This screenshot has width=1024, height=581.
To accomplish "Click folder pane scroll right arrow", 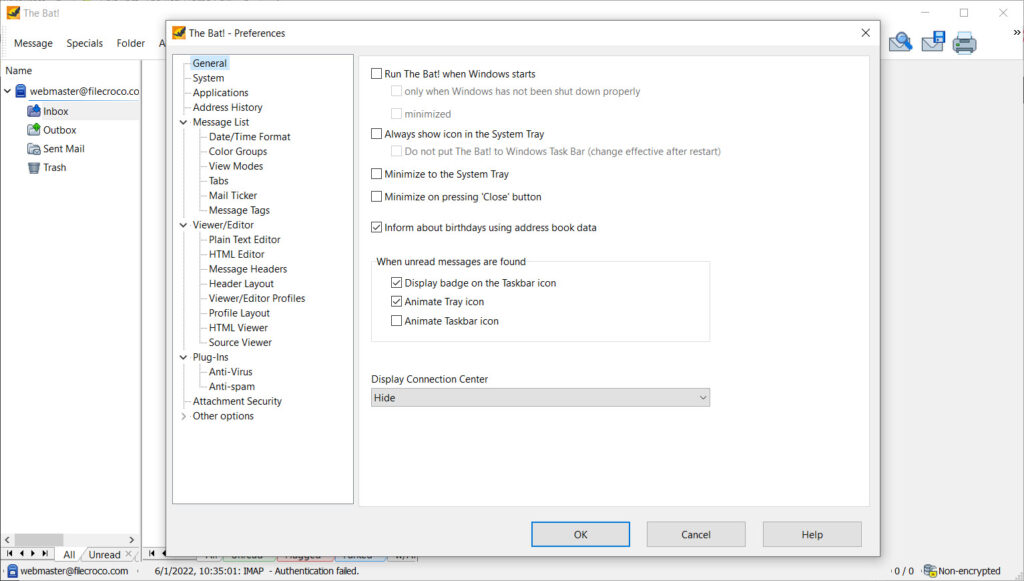I will [132, 540].
